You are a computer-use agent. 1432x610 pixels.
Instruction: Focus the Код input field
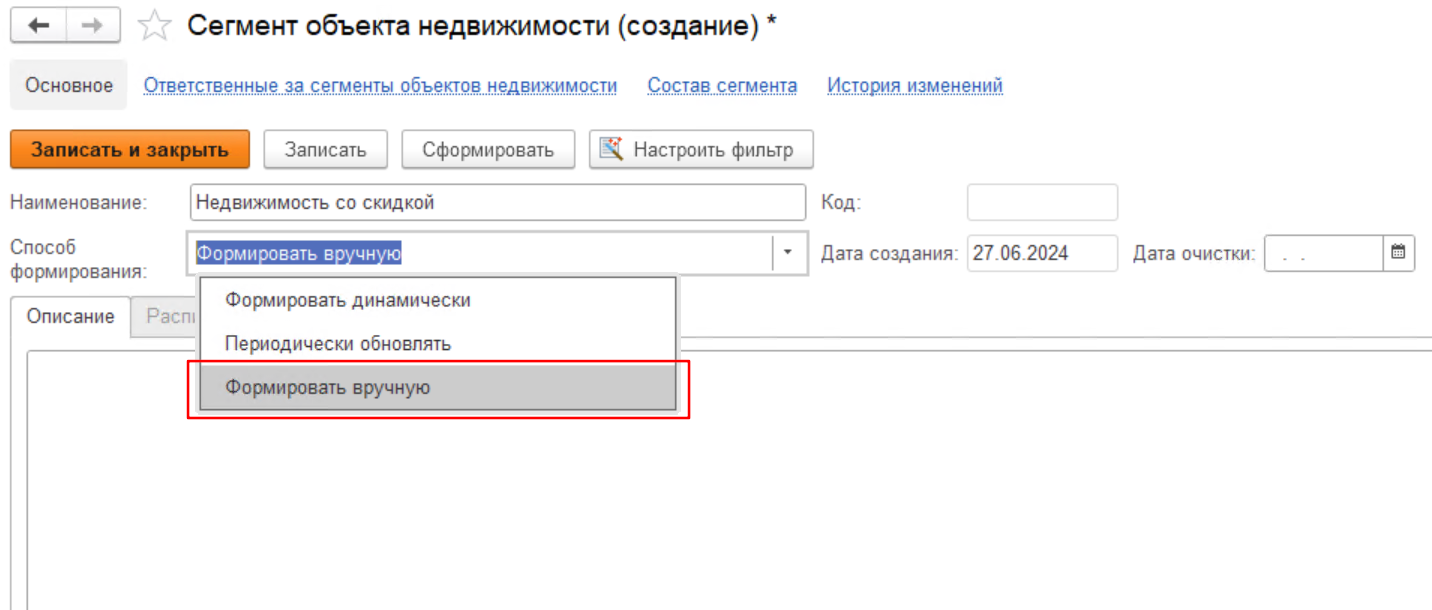click(1041, 202)
